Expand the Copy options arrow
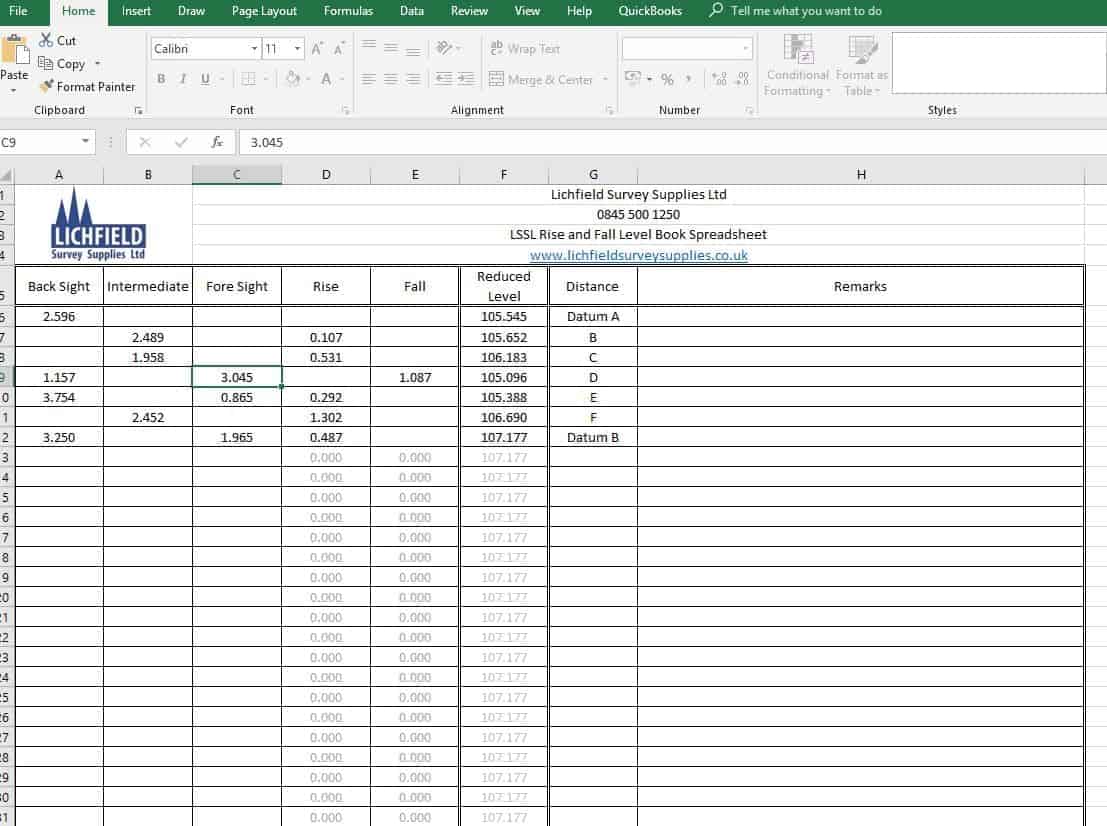 [x=97, y=64]
